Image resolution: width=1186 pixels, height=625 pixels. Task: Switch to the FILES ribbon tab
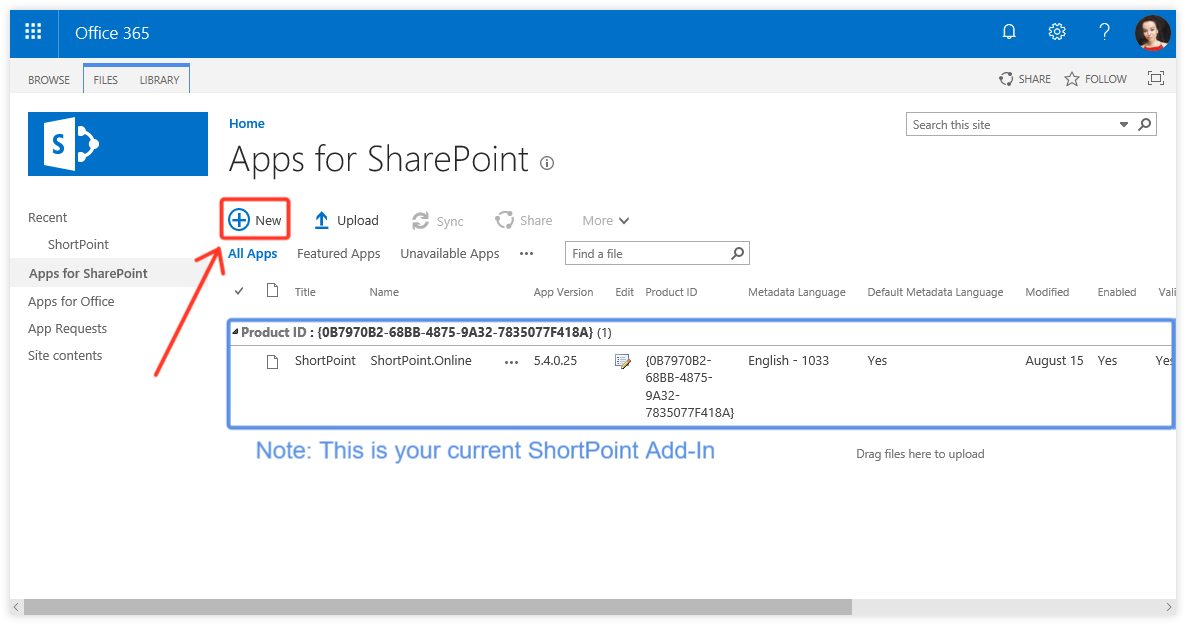pyautogui.click(x=105, y=79)
